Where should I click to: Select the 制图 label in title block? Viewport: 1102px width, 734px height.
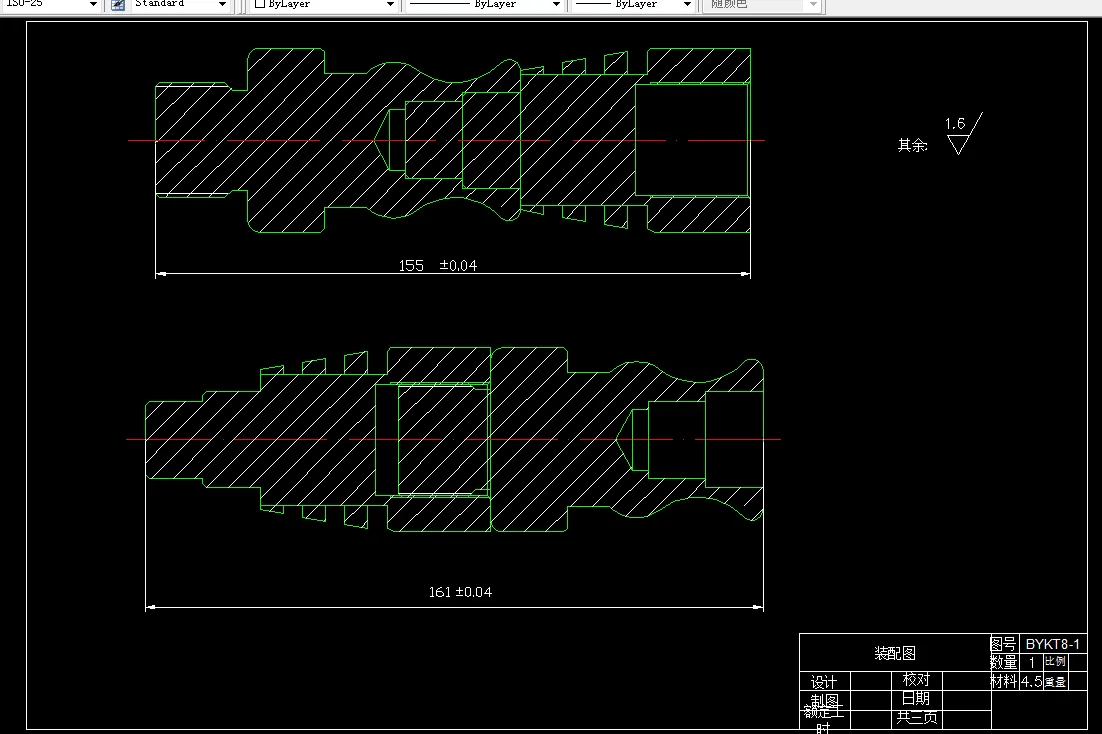(x=824, y=700)
